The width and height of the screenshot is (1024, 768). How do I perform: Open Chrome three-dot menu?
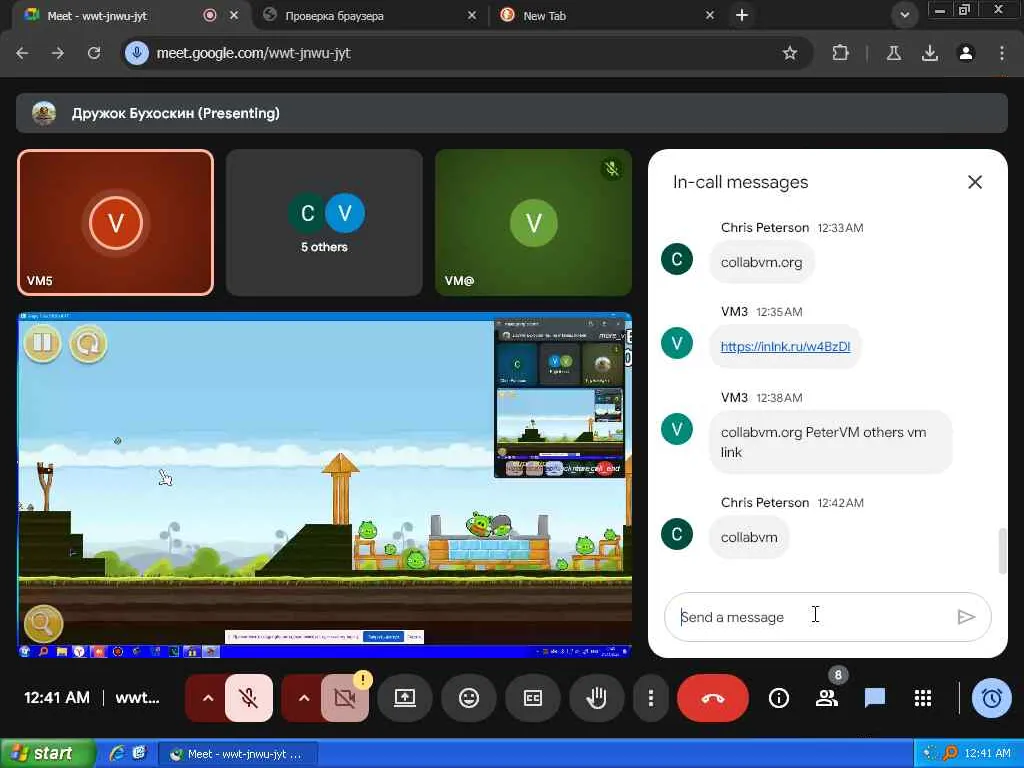1002,53
